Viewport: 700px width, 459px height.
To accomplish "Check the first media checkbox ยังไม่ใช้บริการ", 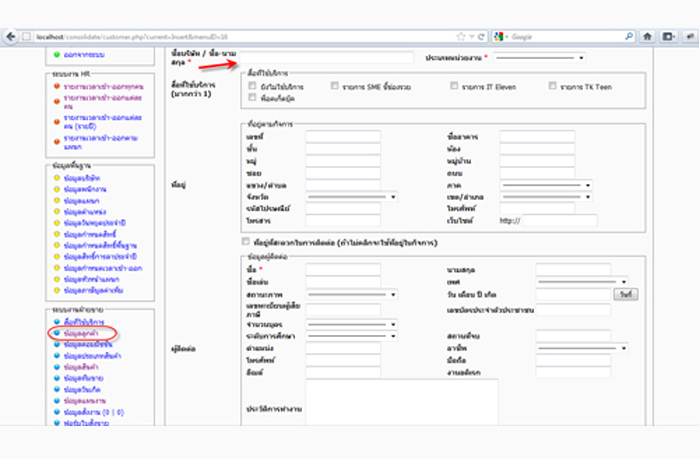I will 252,86.
